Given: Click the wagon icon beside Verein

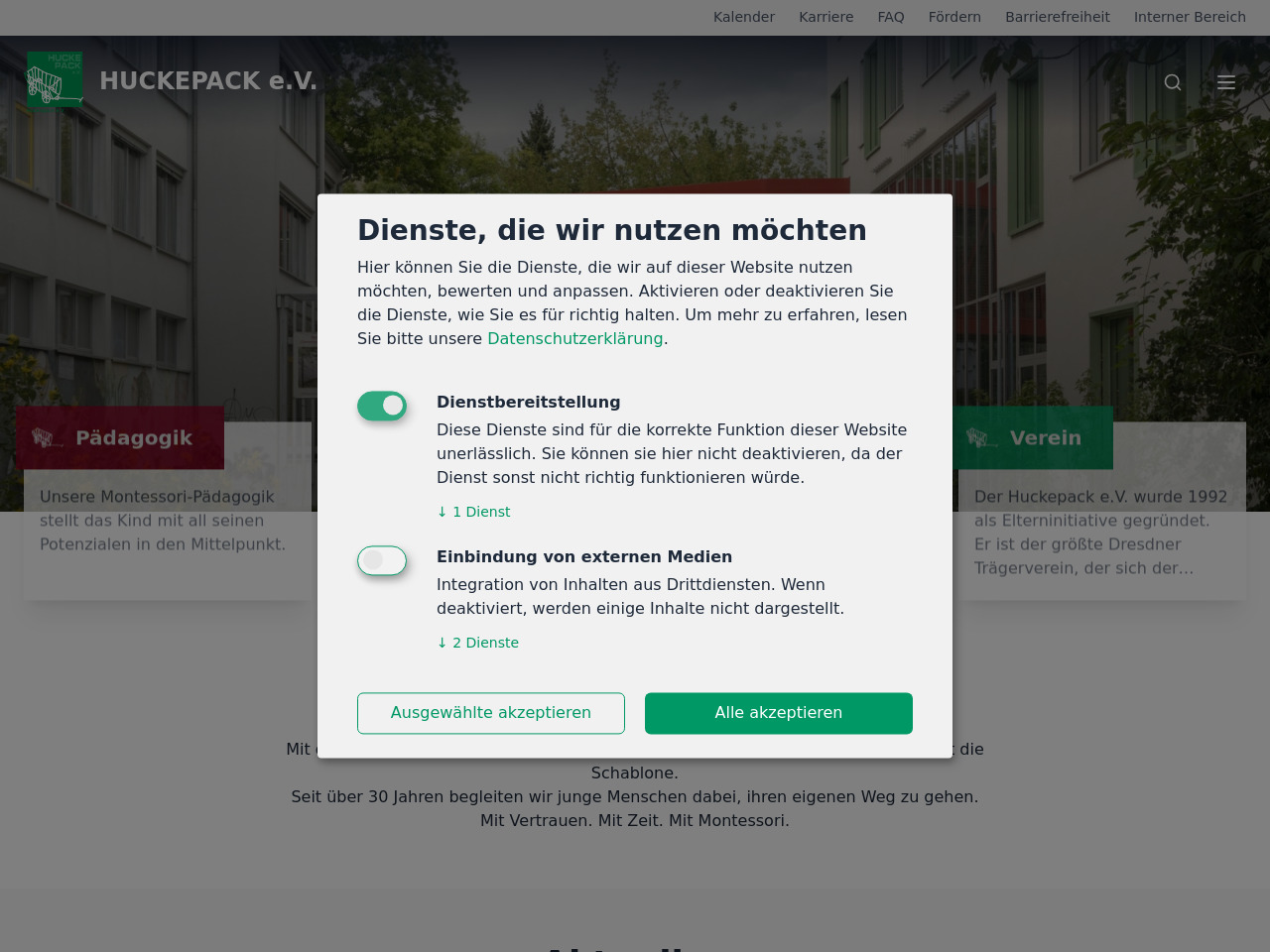Looking at the screenshot, I should pyautogui.click(x=977, y=437).
